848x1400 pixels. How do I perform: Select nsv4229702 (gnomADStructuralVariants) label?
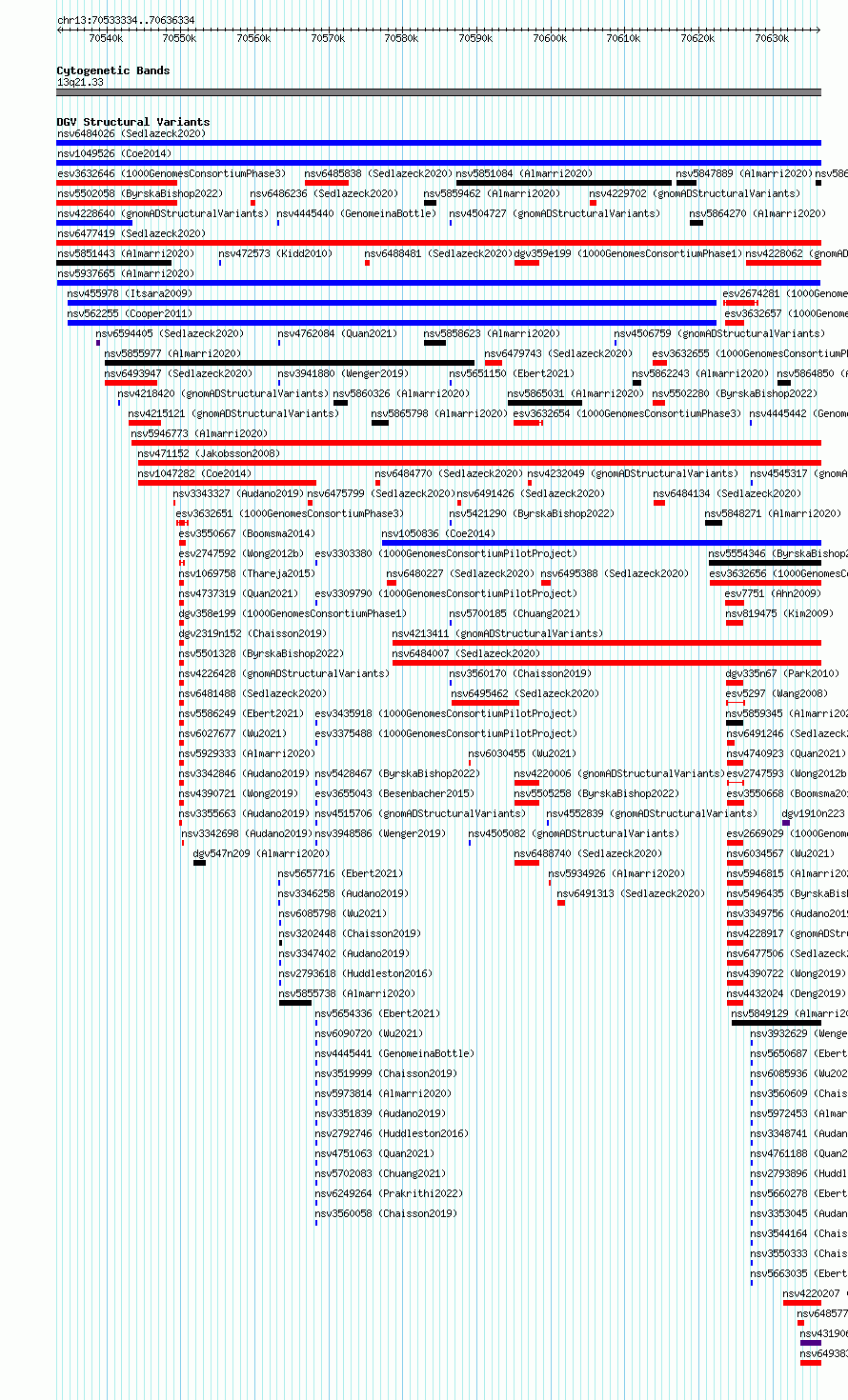coord(695,193)
